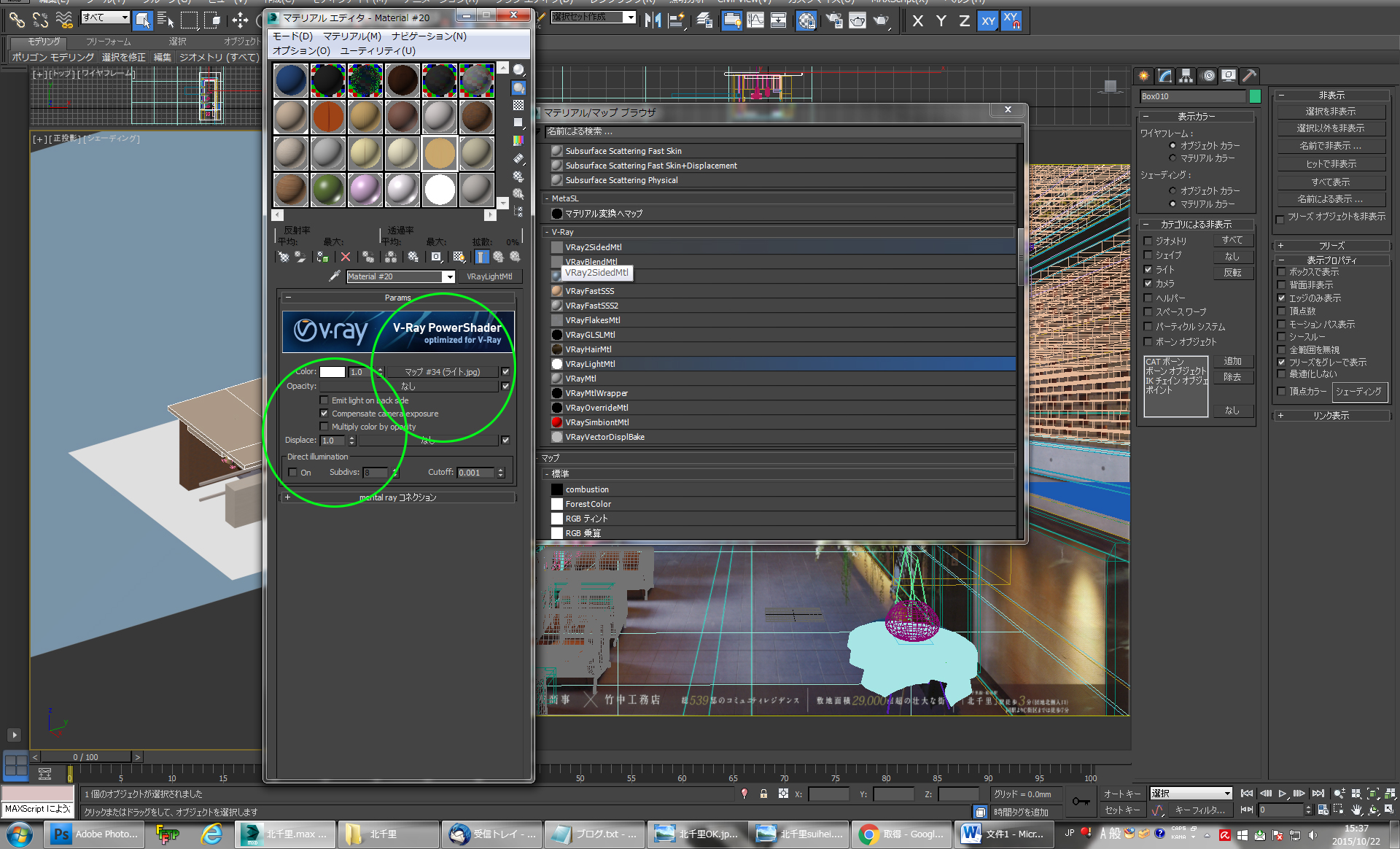Open the Hierarchy tab icon in command panel

[1186, 76]
